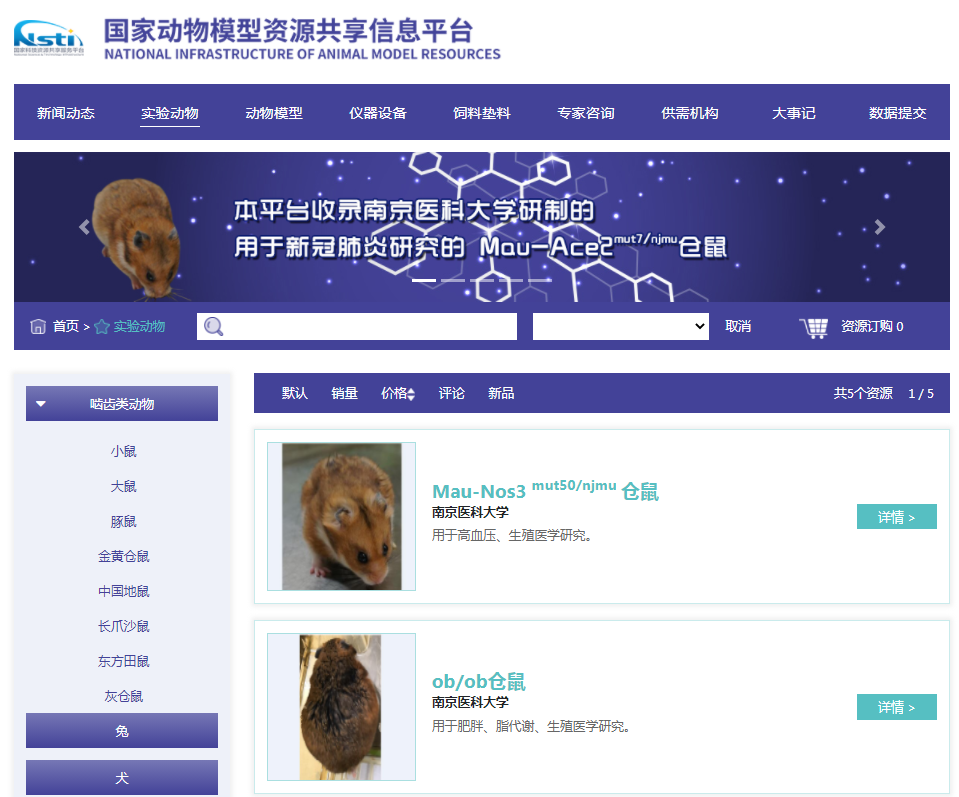Open the 仪器设备 nav menu
The width and height of the screenshot is (959, 797).
(x=378, y=113)
